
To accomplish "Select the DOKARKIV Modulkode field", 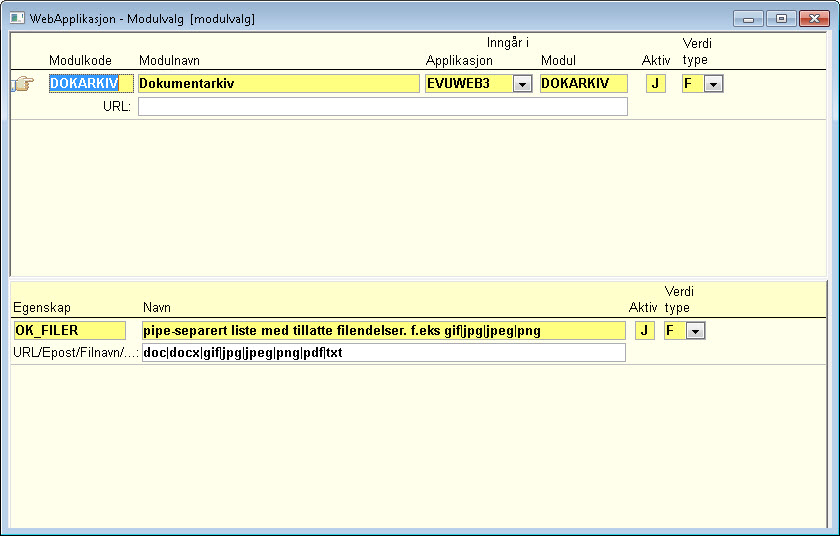I will (x=91, y=84).
